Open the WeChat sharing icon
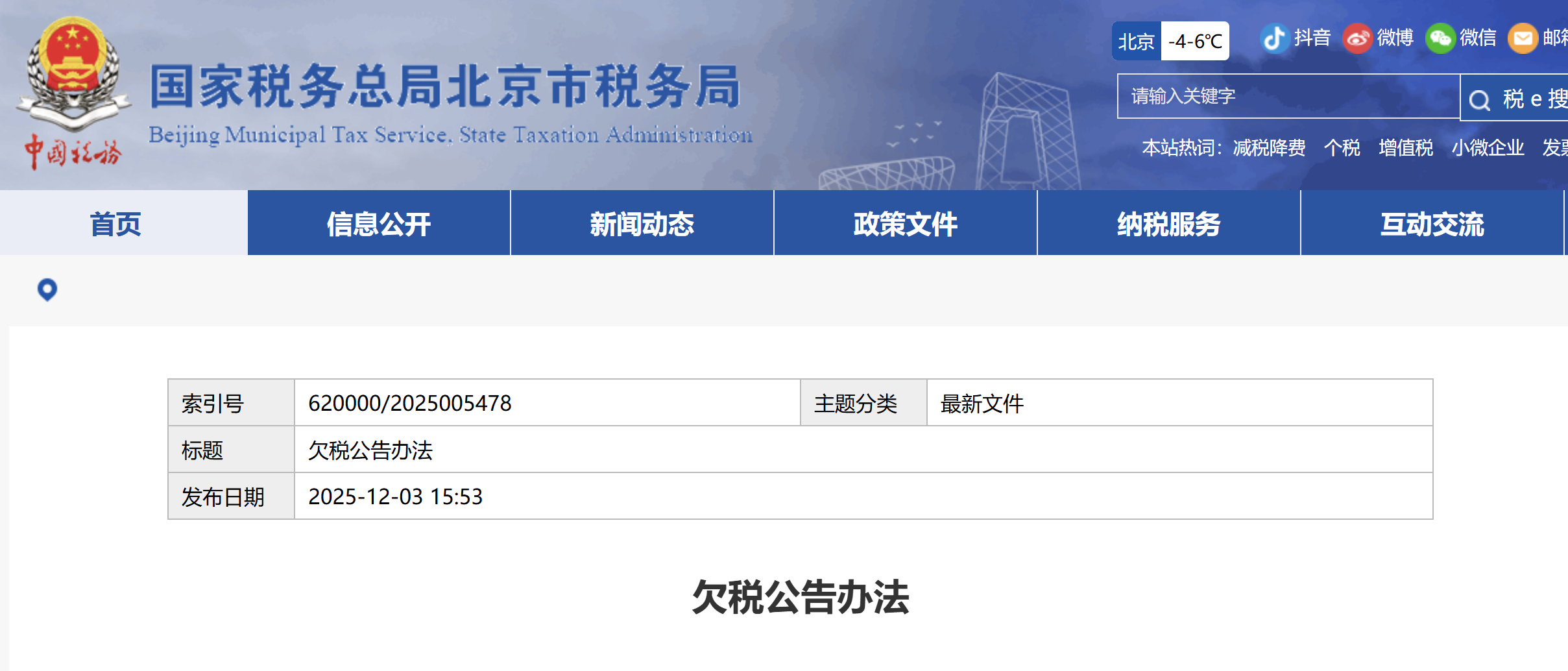 click(1441, 38)
